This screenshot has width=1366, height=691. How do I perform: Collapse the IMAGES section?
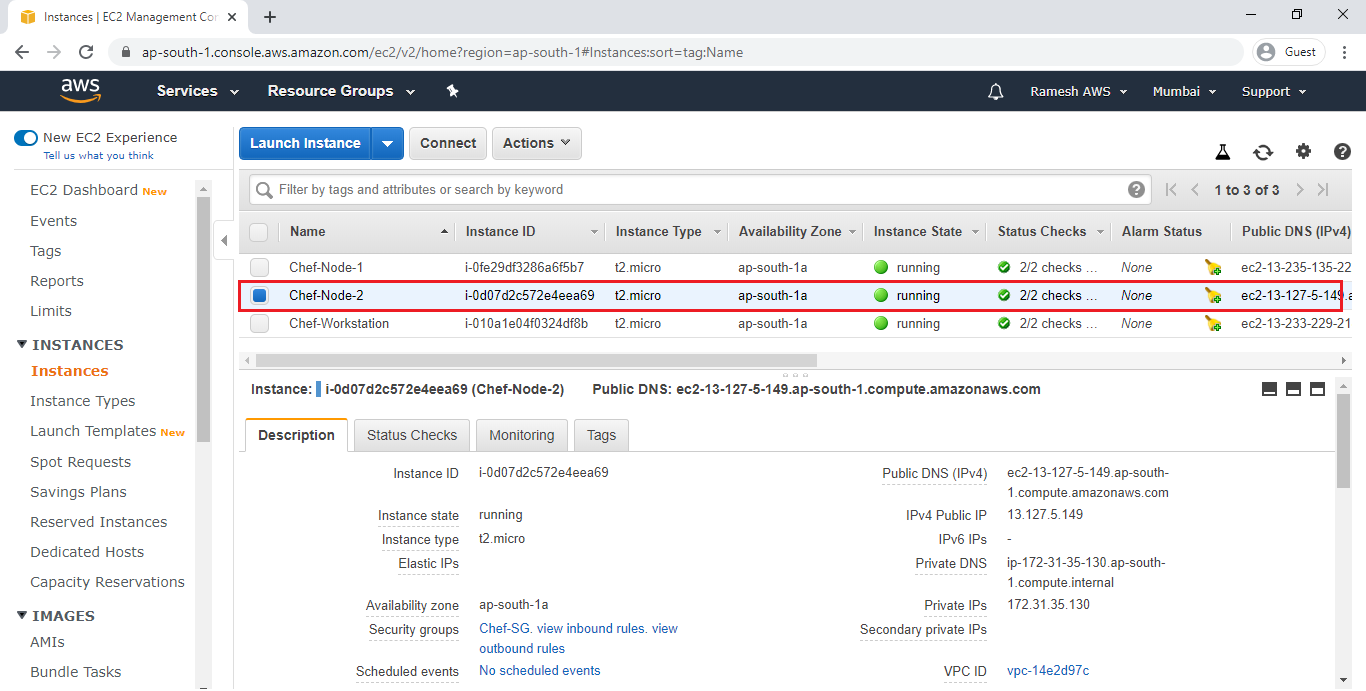[x=23, y=616]
